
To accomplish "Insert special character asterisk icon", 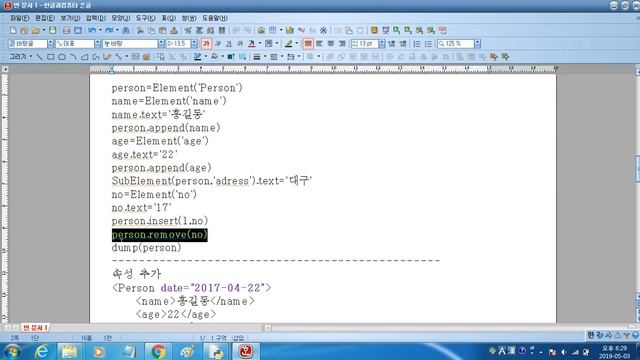I will 323,31.
